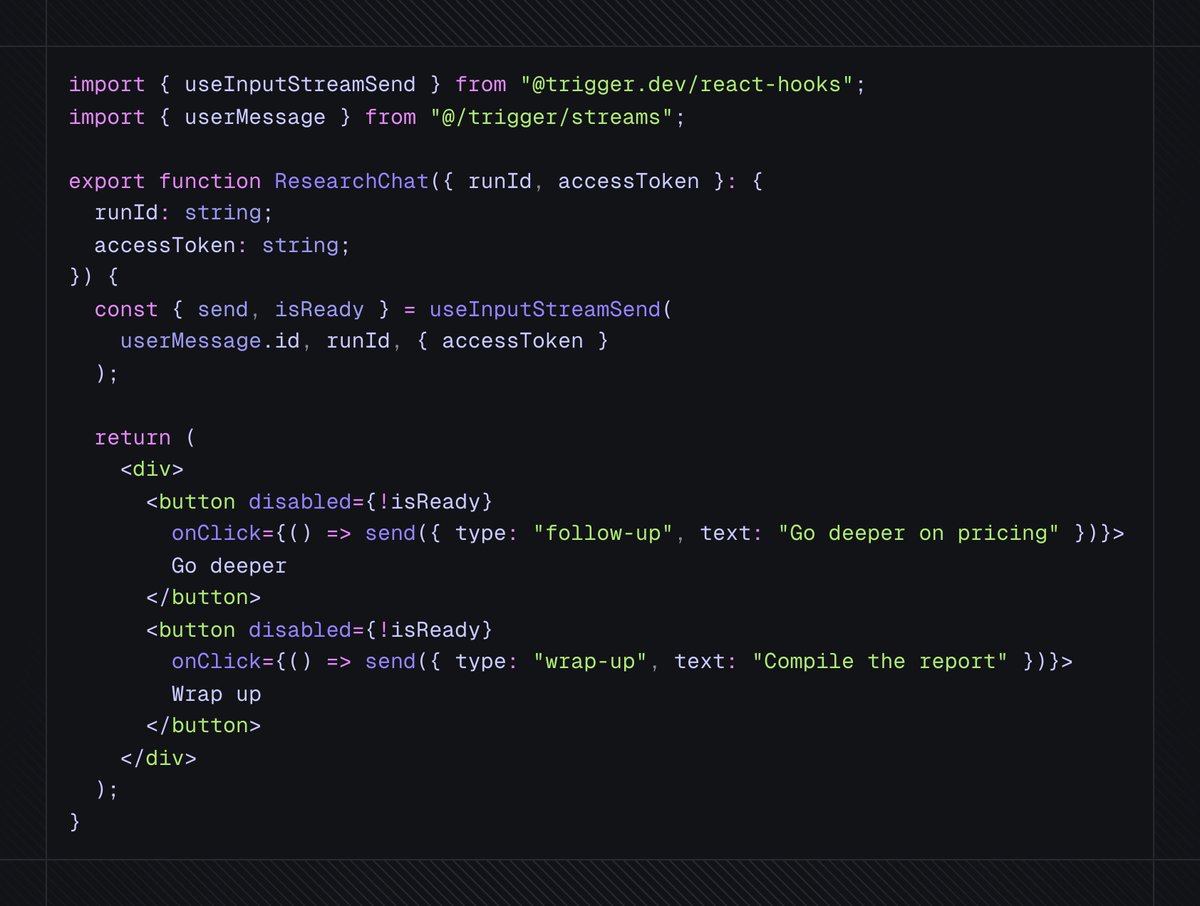
Task: Select userMessage in the second import line
Action: (256, 117)
